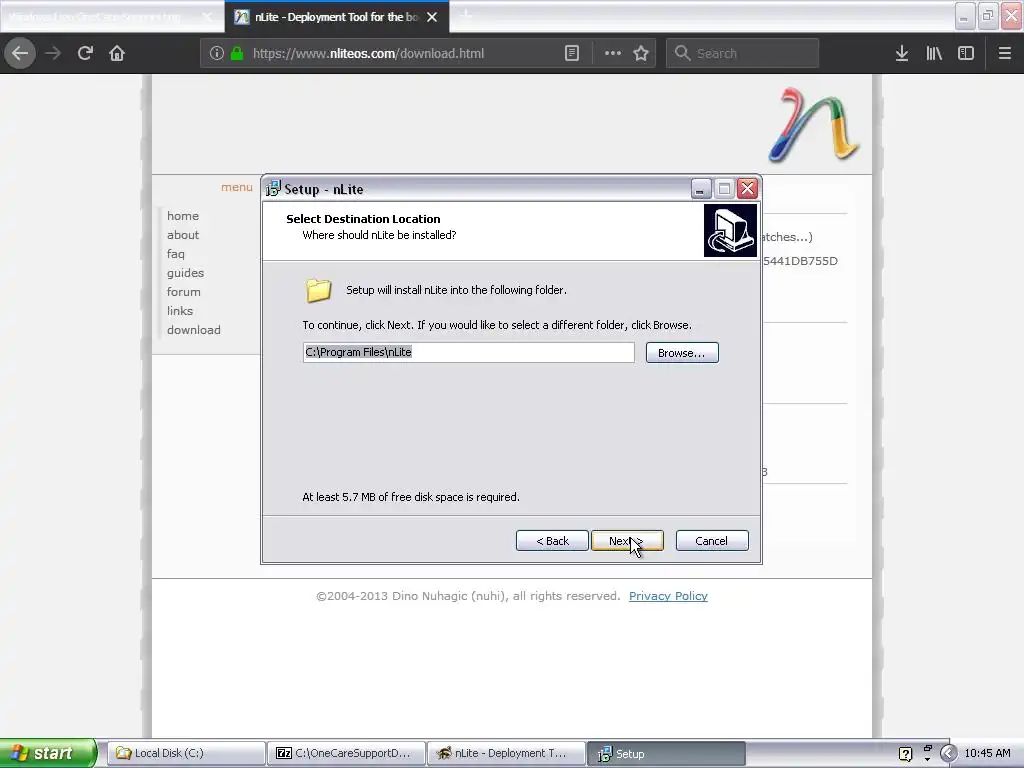Switch to C:\OneCareSupportD... taskbar item

point(346,753)
